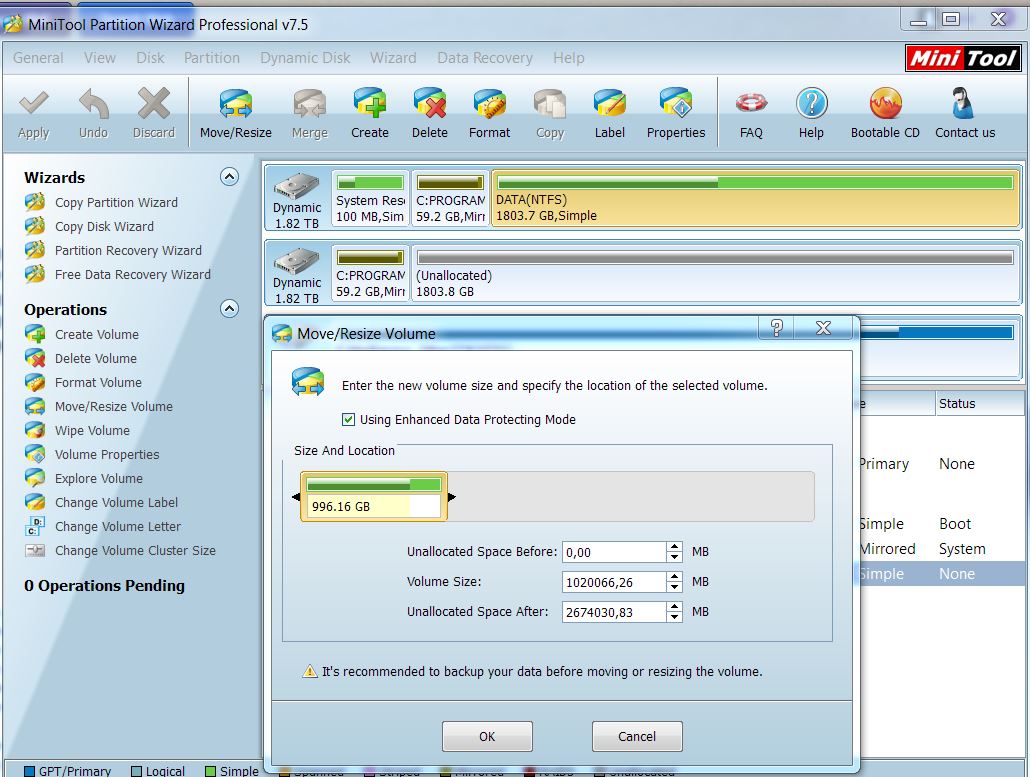The height and width of the screenshot is (777, 1030).
Task: Collapse the Operations section
Action: click(229, 309)
